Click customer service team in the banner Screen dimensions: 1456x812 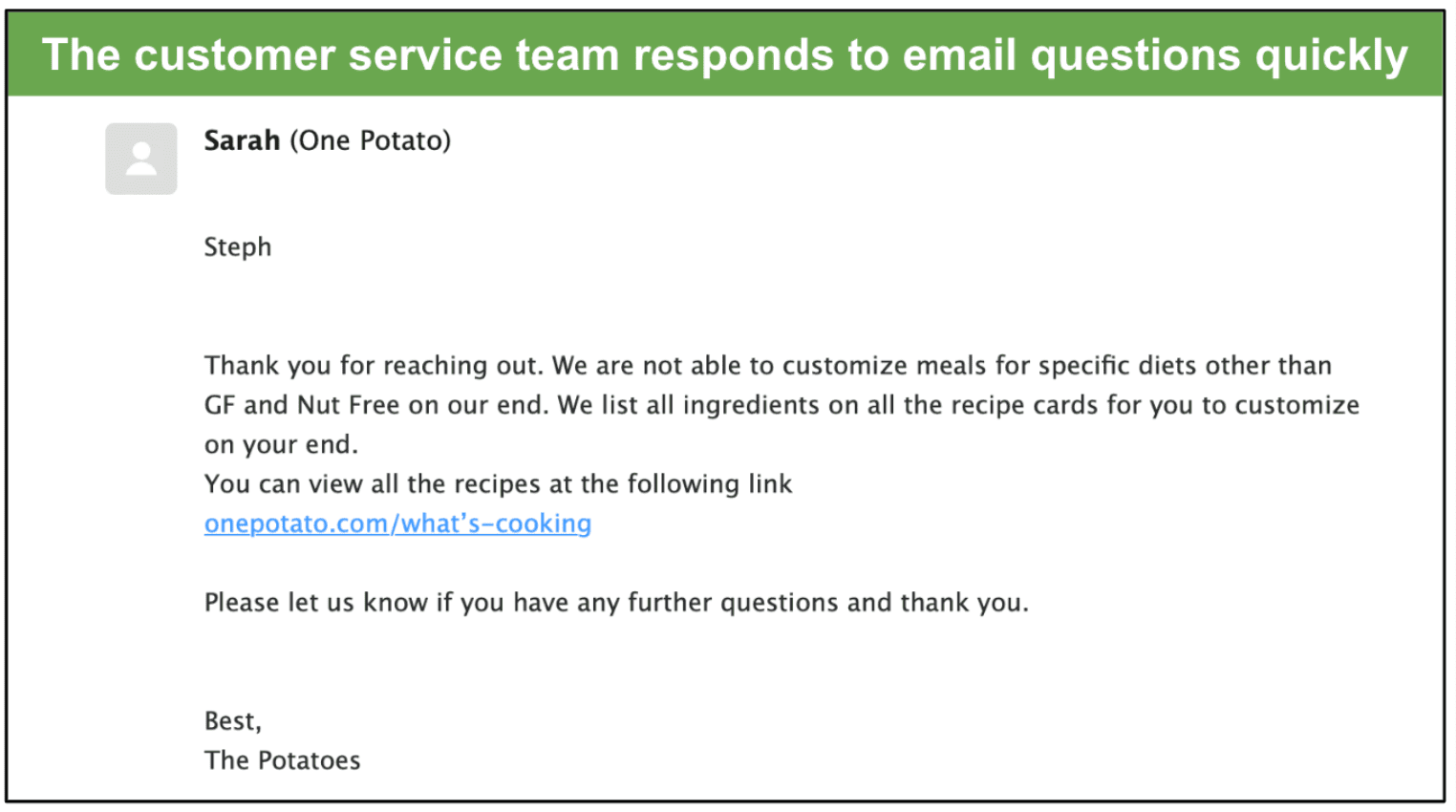pos(377,55)
